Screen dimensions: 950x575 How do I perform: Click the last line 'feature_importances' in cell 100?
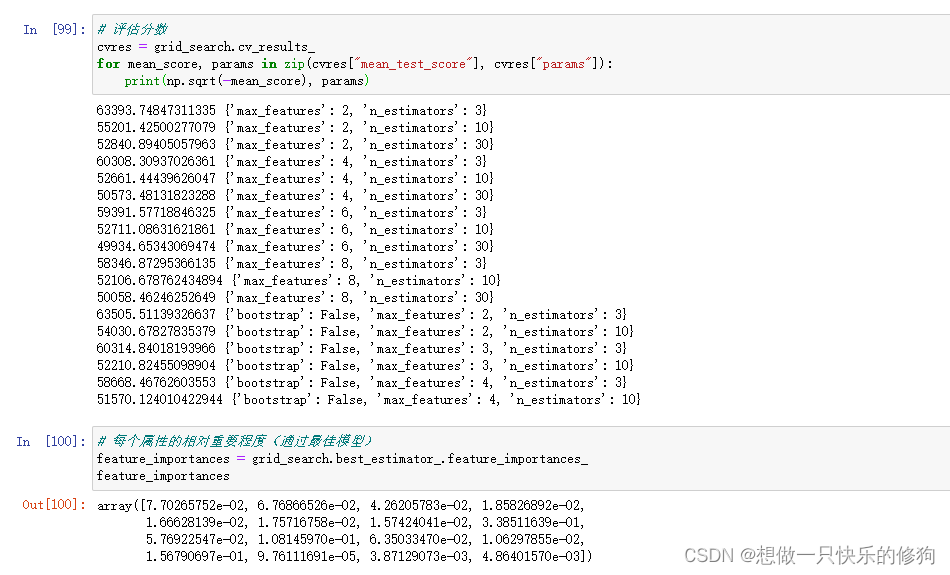tap(163, 476)
